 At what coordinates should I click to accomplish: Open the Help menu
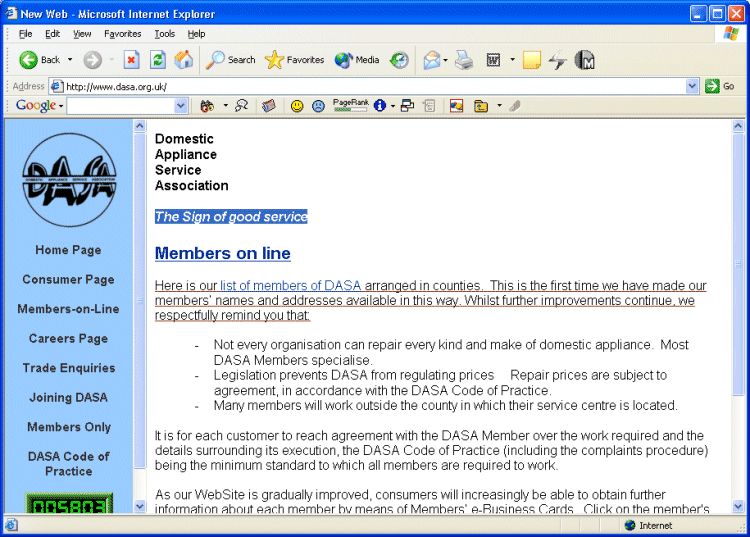tap(196, 34)
